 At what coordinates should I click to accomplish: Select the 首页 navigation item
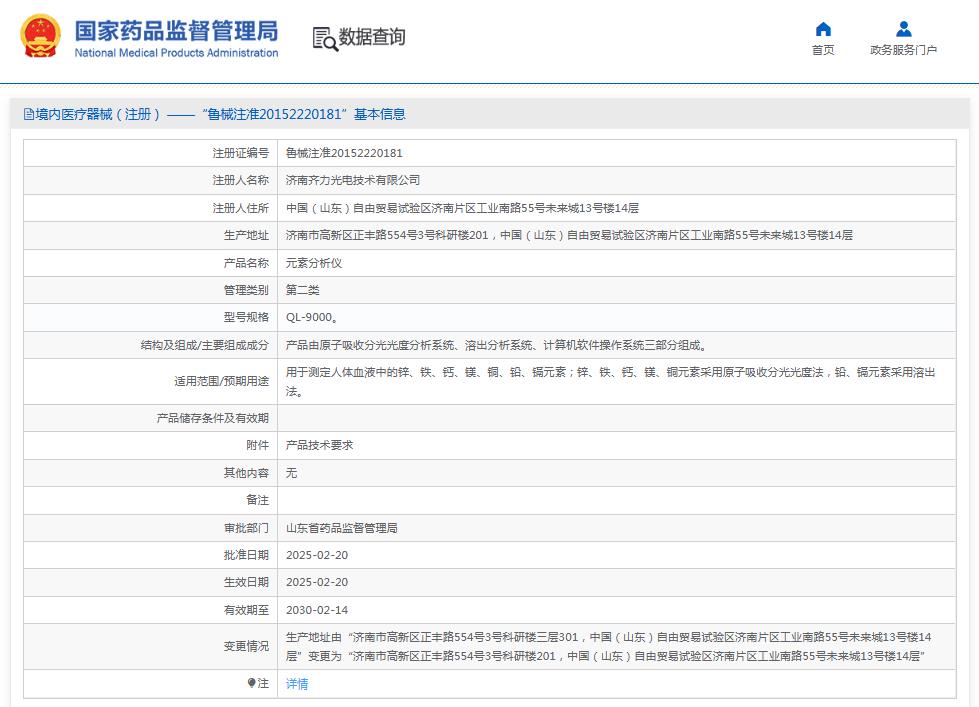coord(822,51)
